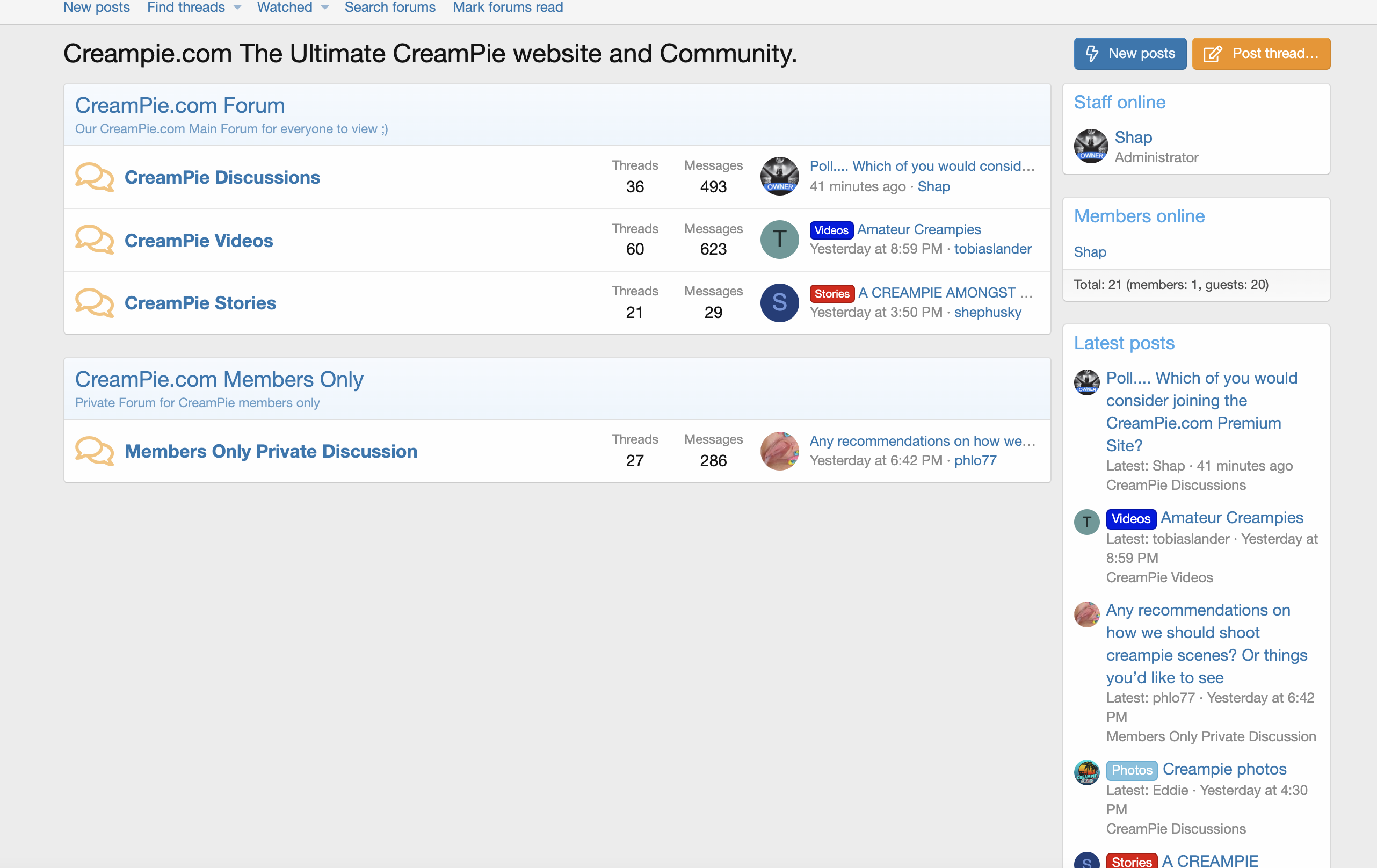Open the Poll thread in Latest posts
Viewport: 1377px width, 868px height.
point(1201,413)
